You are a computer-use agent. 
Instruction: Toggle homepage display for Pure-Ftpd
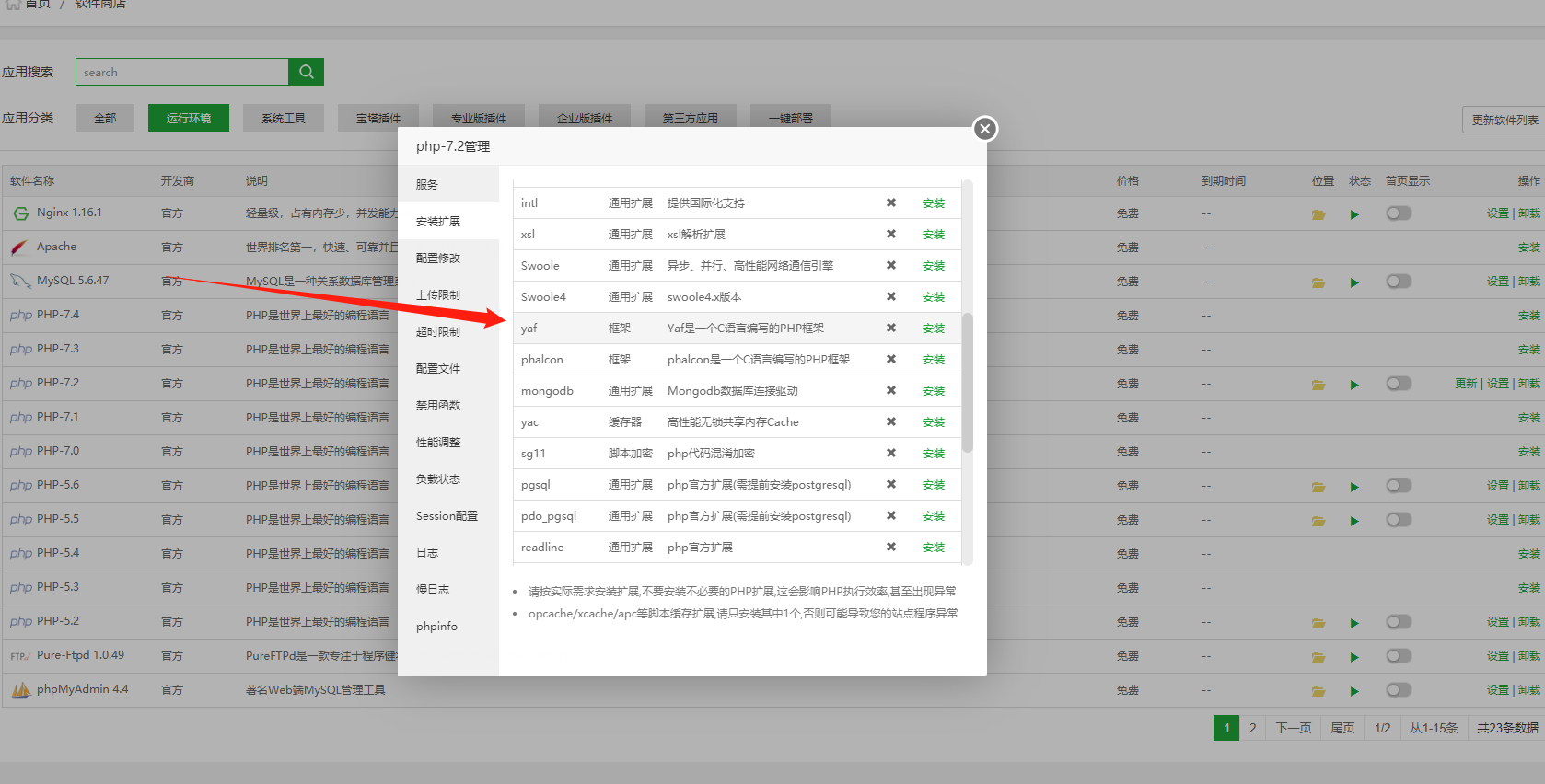[x=1399, y=656]
